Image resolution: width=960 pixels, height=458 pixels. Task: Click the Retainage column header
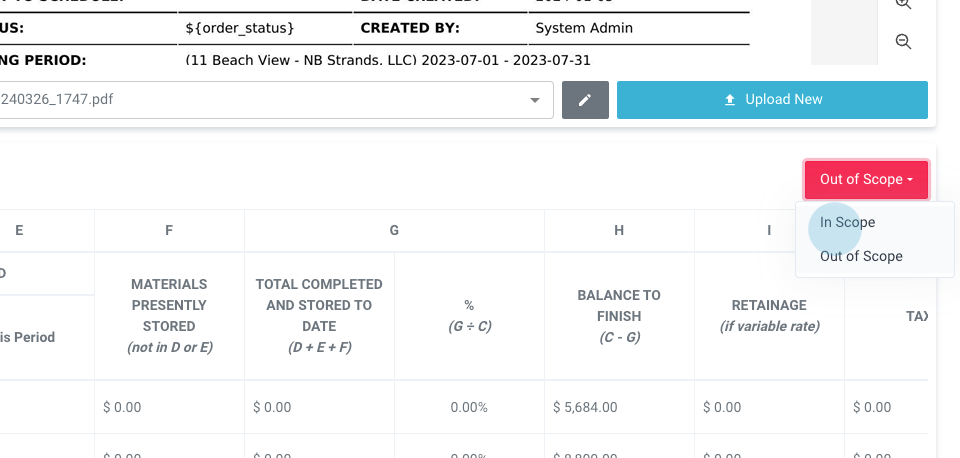pos(769,316)
